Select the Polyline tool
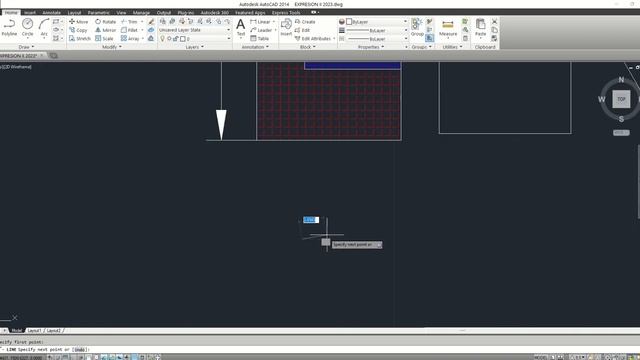Screen dimensions: 640x360 (9, 28)
